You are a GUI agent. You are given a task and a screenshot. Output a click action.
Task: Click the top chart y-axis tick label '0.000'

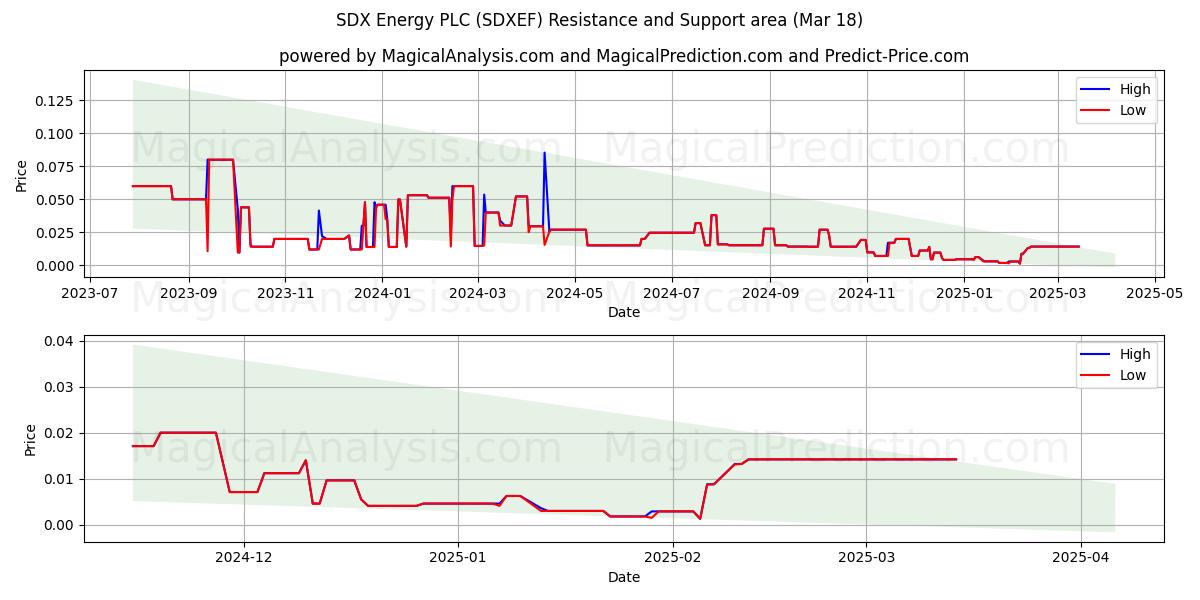pyautogui.click(x=56, y=266)
